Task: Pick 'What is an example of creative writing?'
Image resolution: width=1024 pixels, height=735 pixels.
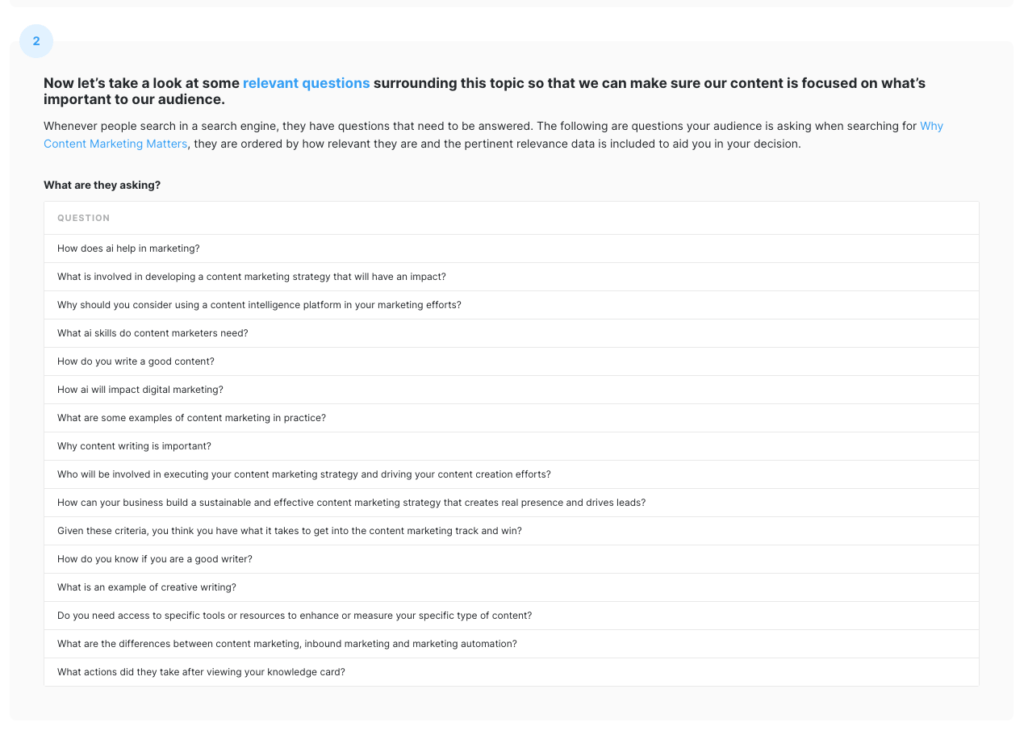Action: (x=147, y=587)
